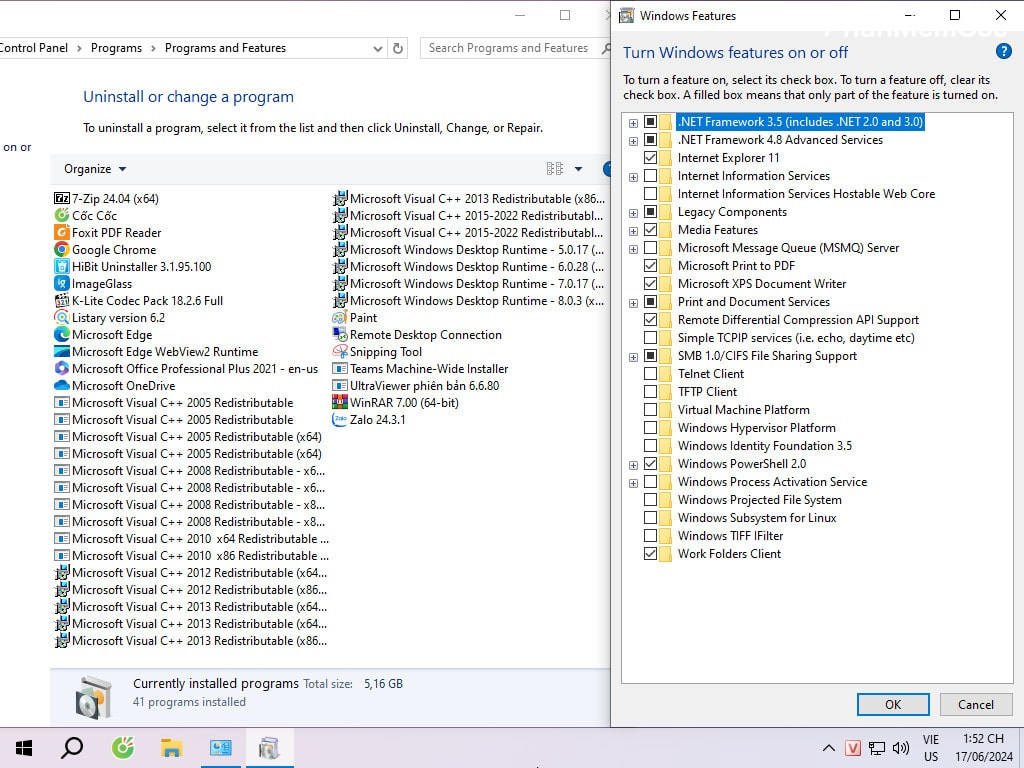Select the Microsoft Edge icon in list

click(62, 335)
